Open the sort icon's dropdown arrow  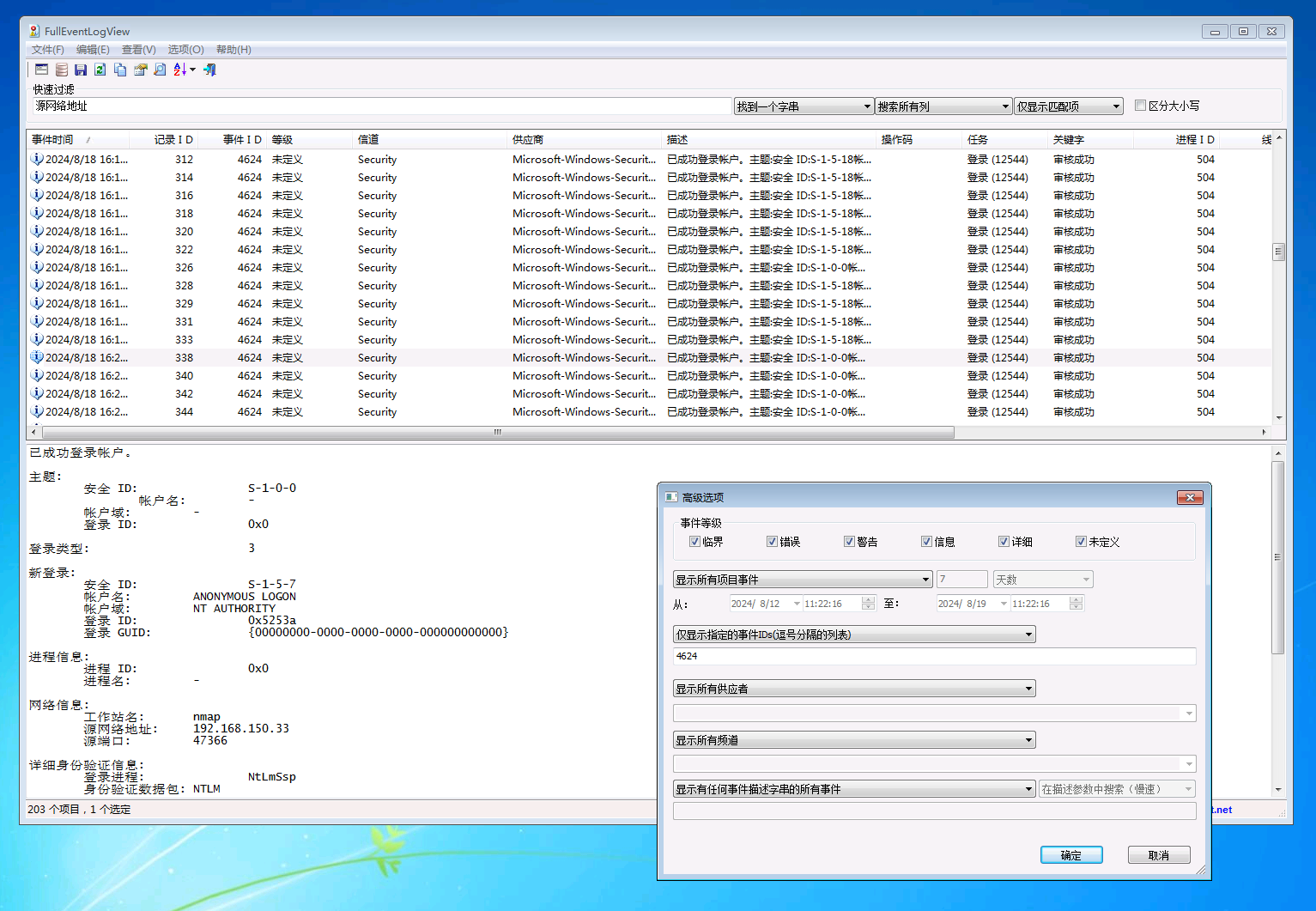click(193, 70)
